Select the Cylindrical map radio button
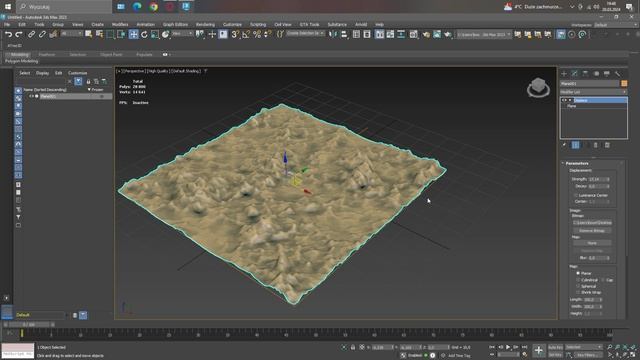Viewport: 640px width, 360px height. tap(578, 280)
